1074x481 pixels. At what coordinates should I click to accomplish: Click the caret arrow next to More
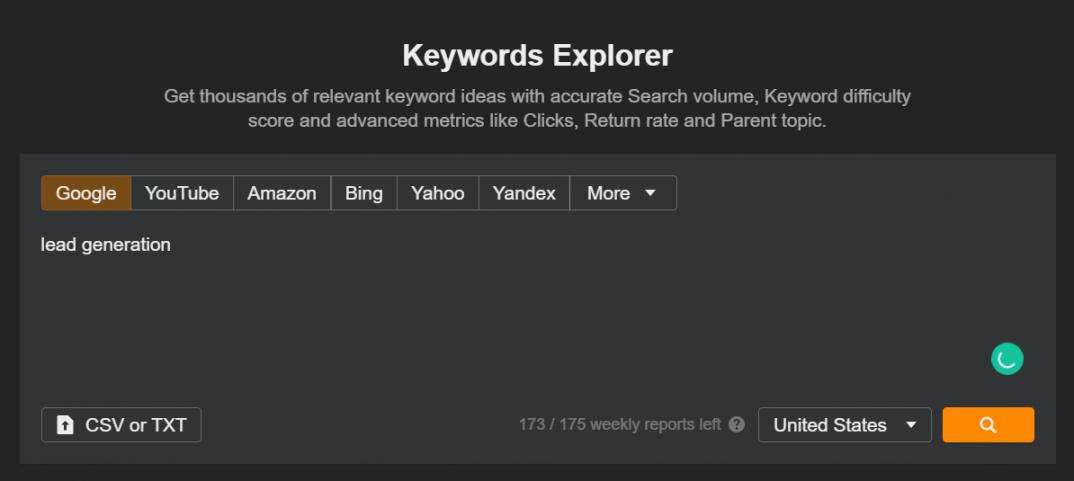[x=650, y=193]
